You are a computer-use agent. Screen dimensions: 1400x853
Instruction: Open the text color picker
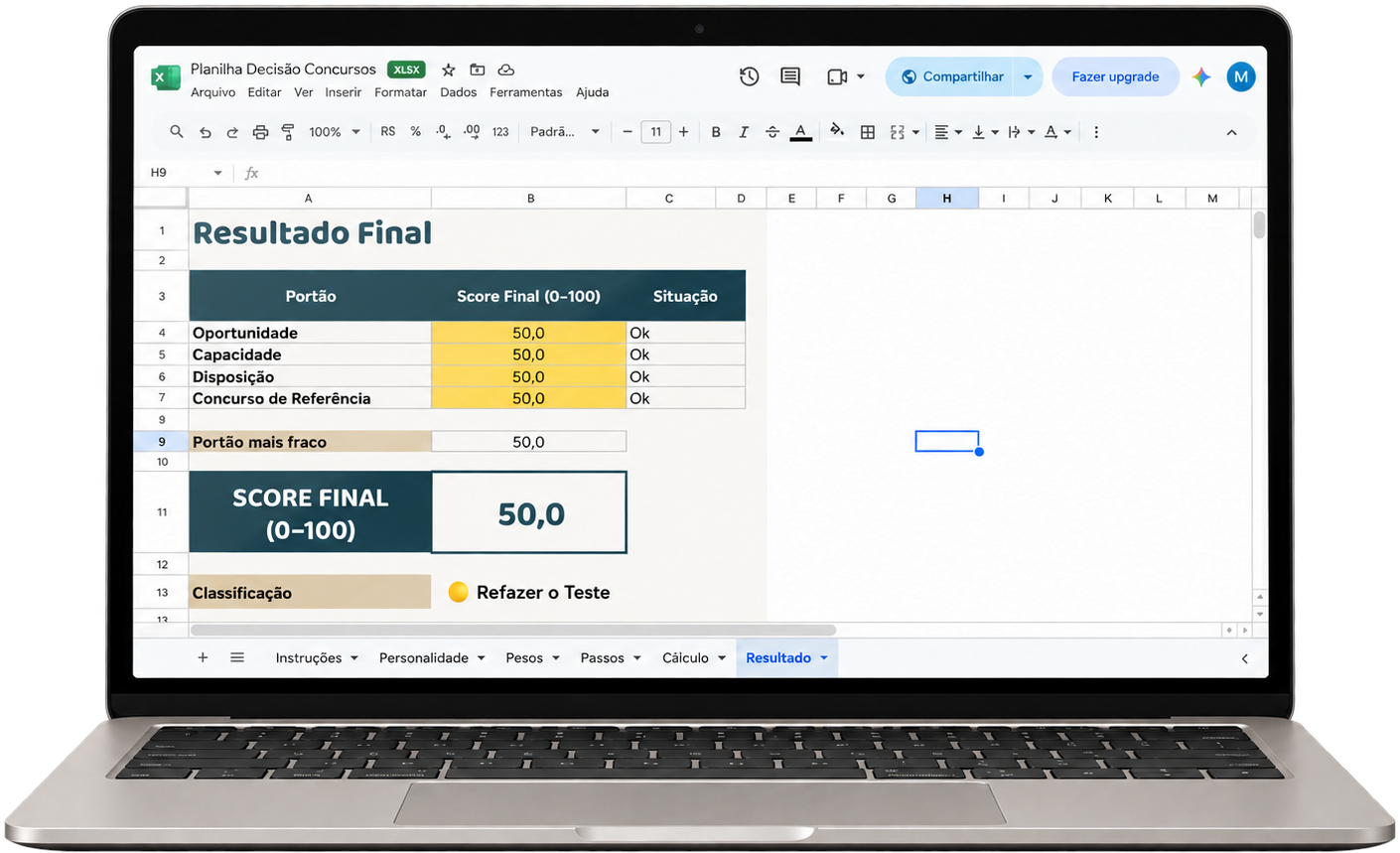tap(801, 132)
